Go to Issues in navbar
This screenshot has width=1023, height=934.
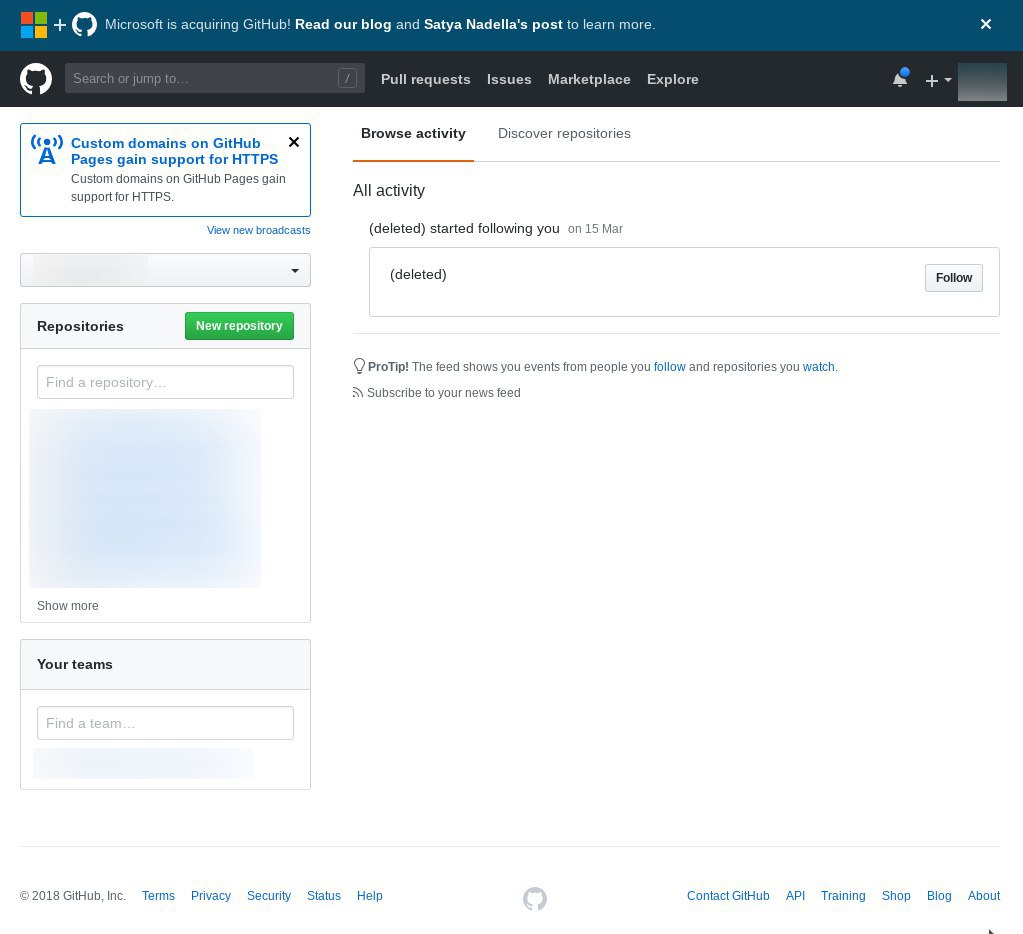pos(509,79)
